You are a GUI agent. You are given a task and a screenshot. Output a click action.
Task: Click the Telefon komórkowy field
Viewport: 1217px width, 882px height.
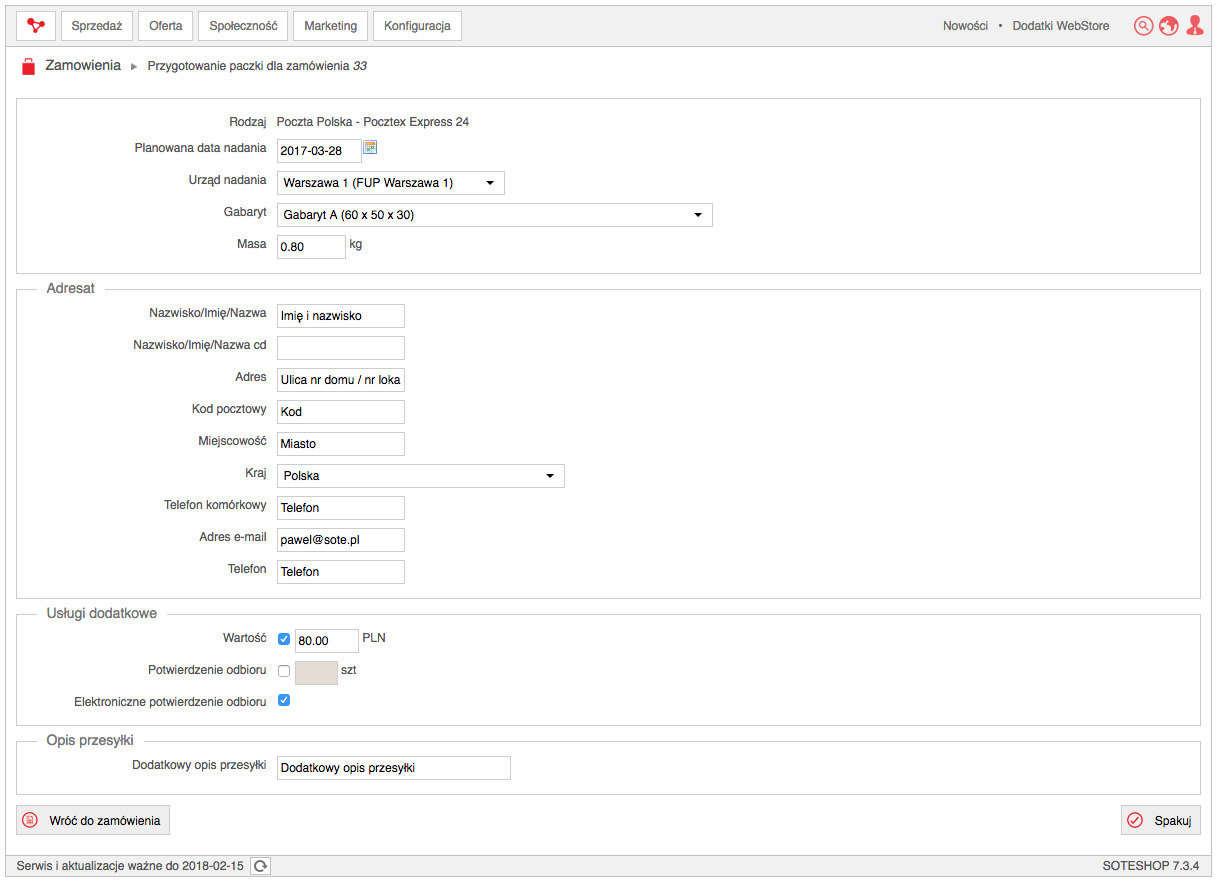click(341, 508)
